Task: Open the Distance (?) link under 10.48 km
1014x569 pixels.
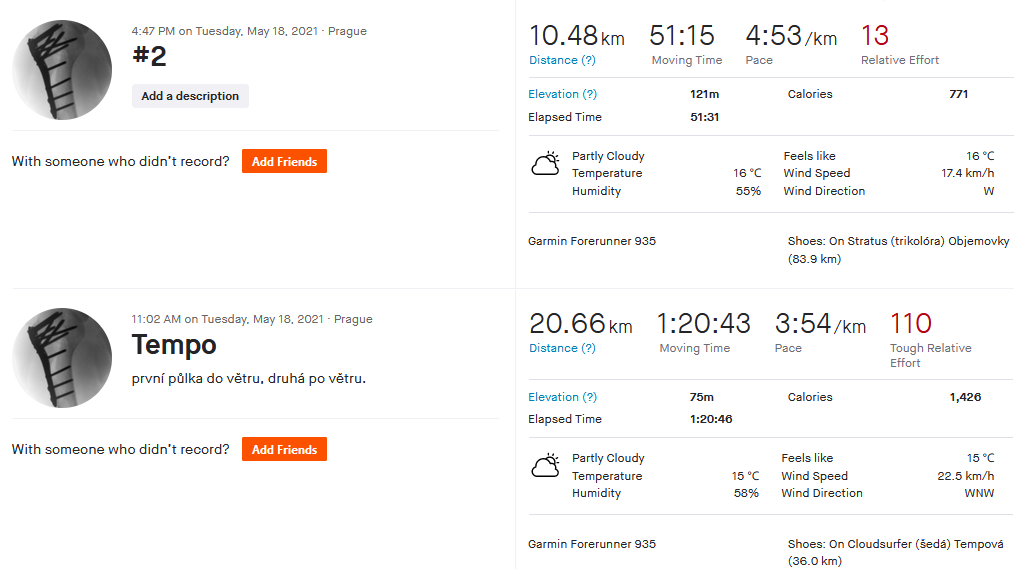Action: point(562,60)
